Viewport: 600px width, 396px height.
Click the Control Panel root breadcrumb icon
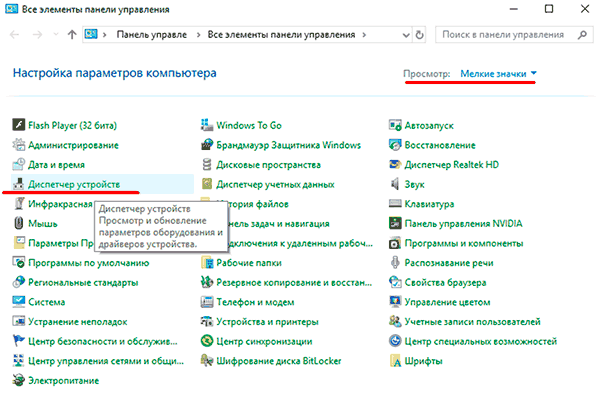tap(91, 34)
